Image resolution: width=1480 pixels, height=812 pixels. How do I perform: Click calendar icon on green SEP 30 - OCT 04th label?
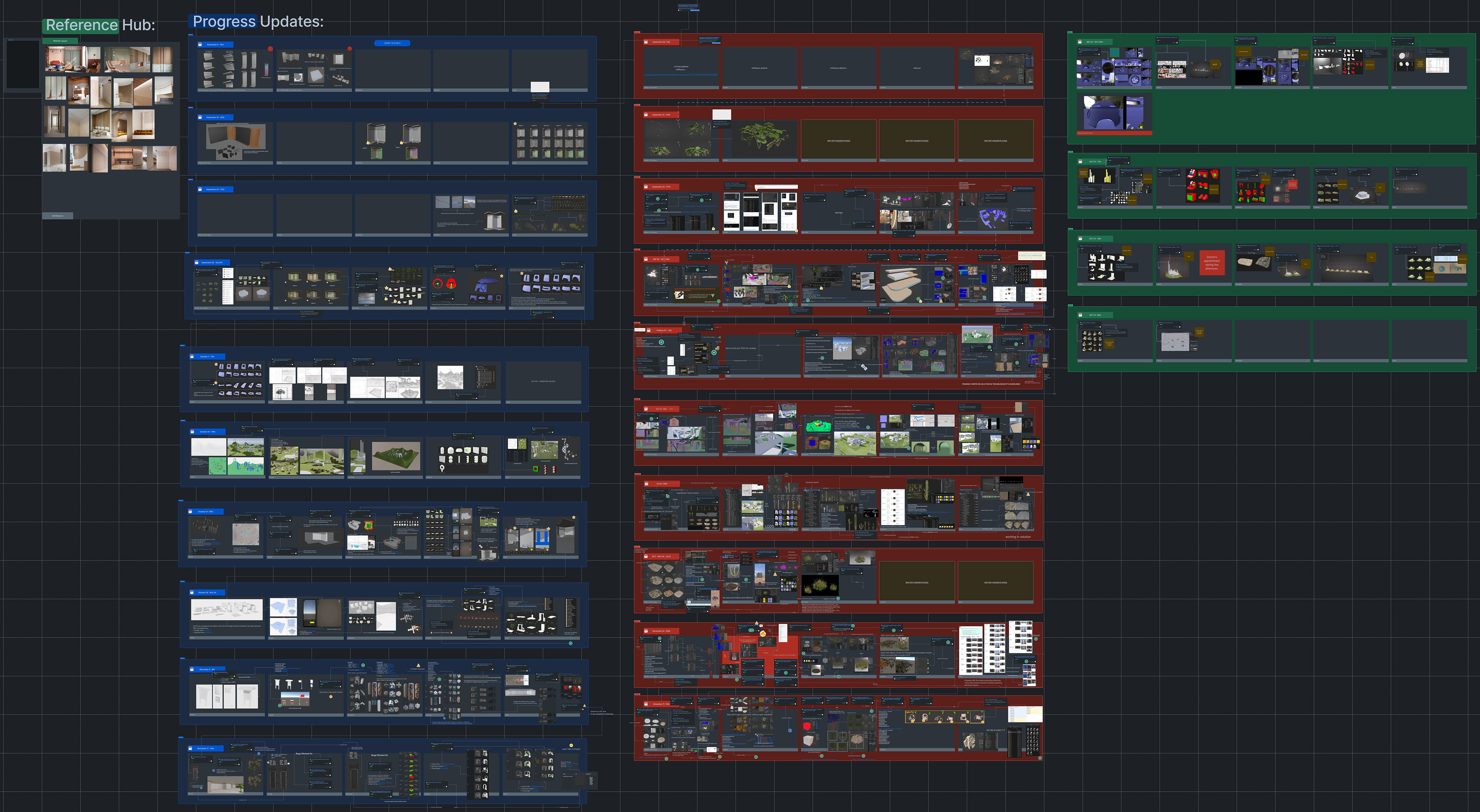1080,42
